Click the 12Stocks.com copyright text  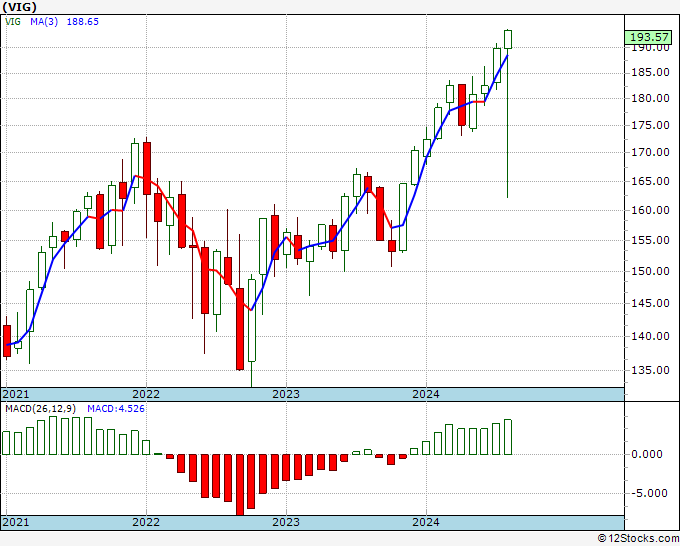[x=638, y=539]
